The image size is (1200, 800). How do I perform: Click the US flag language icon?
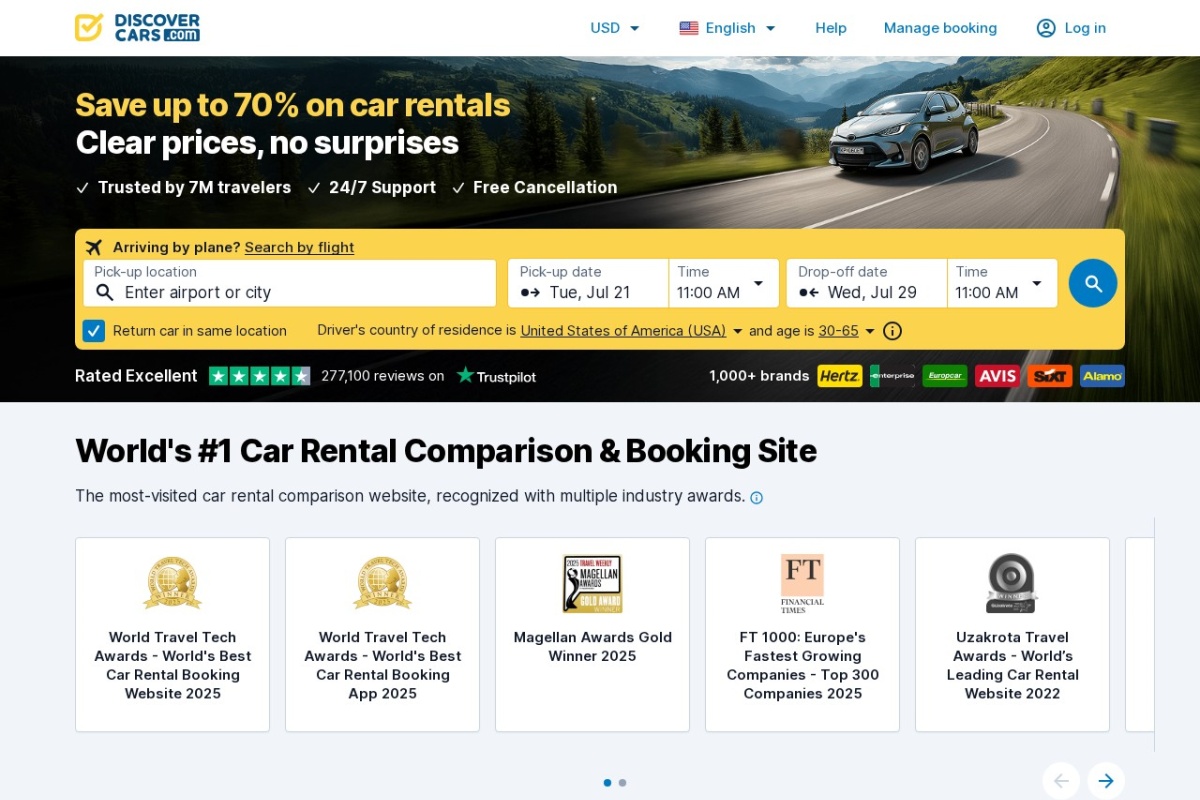click(689, 28)
